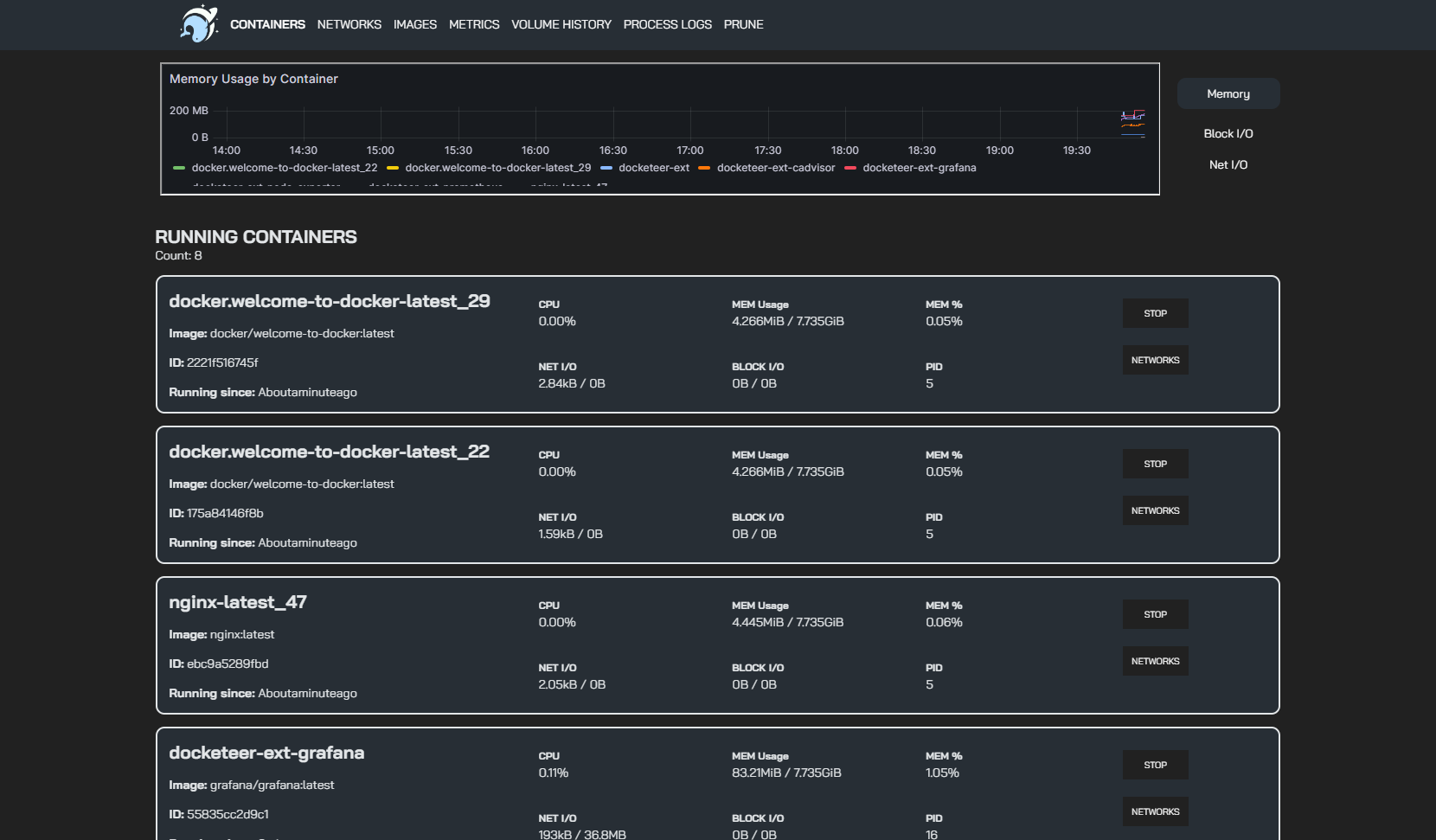Viewport: 1436px width, 840px height.
Task: Toggle docketeer-ext blue legend swatch
Action: 606,168
